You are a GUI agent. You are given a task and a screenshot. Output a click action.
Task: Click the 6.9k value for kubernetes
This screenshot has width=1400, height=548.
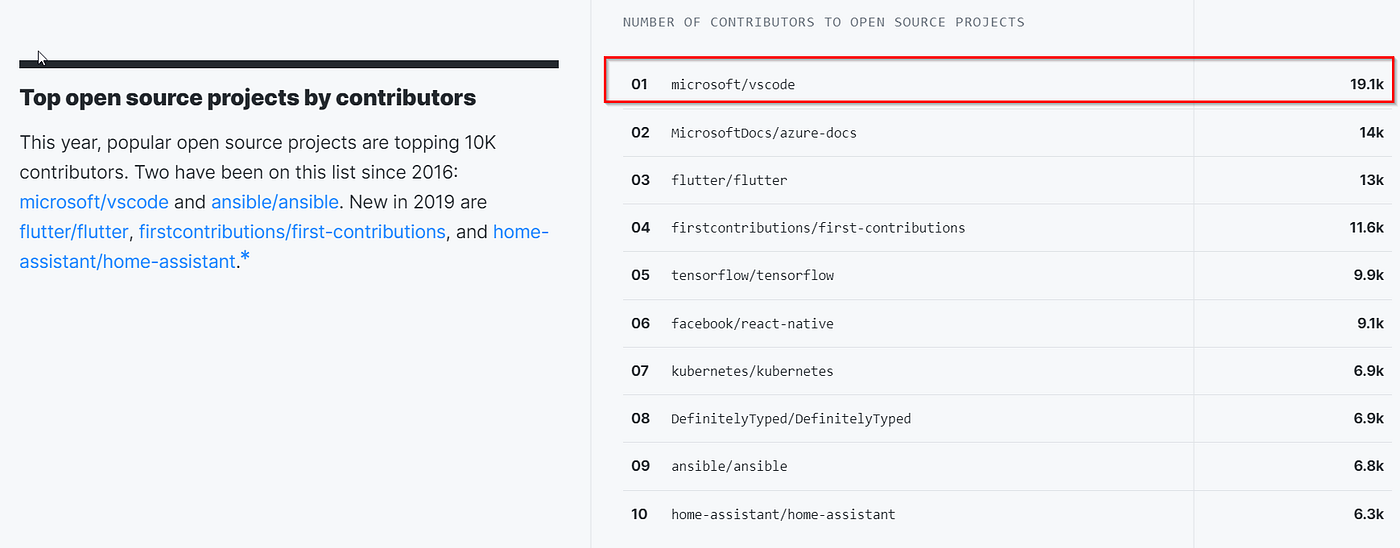1369,371
